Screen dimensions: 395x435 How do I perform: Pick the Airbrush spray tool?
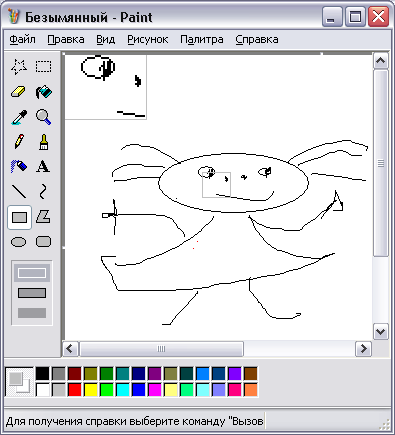pyautogui.click(x=19, y=167)
